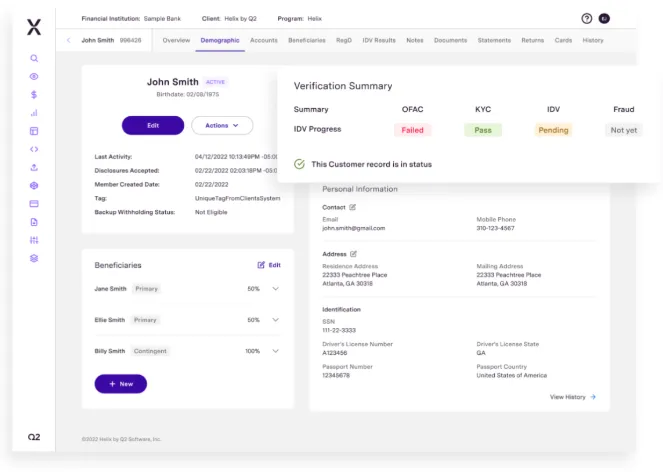Open the Actions dropdown
This screenshot has width=663, height=472.
(x=222, y=125)
